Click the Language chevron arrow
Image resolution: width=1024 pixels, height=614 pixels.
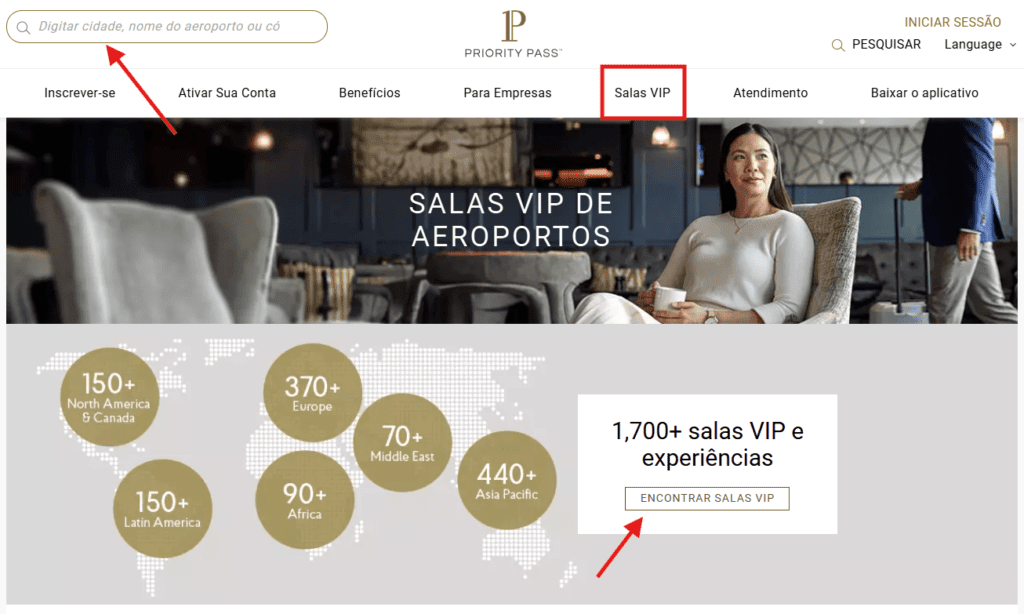pyautogui.click(x=1013, y=45)
